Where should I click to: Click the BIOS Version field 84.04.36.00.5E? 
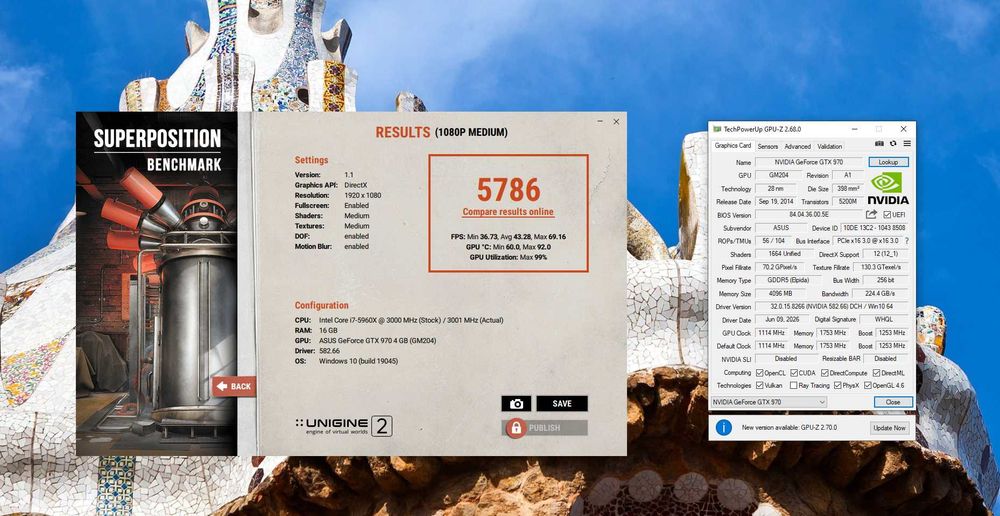[809, 215]
